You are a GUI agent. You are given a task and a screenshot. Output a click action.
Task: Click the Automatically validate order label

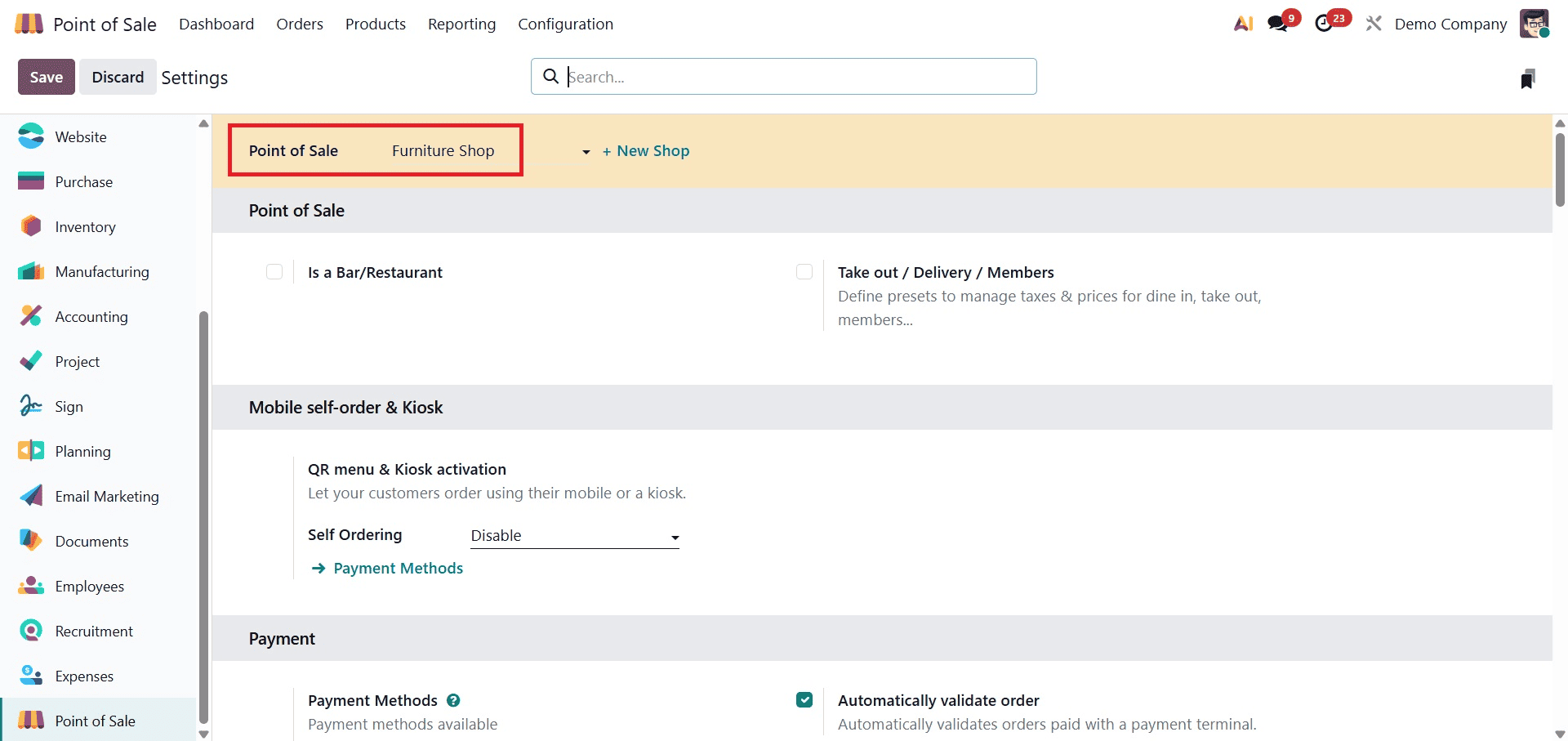pyautogui.click(x=938, y=700)
